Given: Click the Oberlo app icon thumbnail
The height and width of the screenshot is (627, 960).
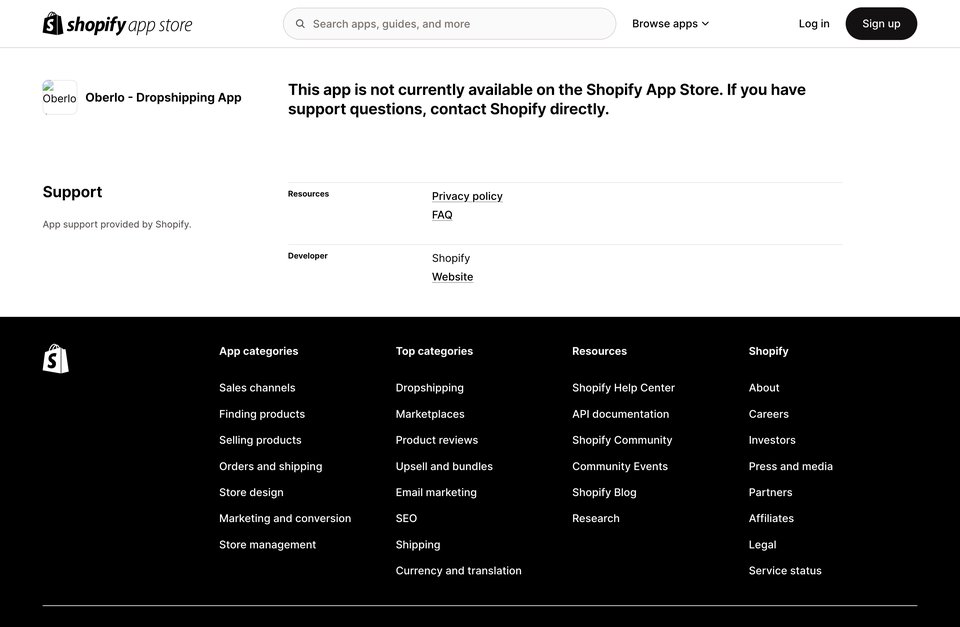Looking at the screenshot, I should coord(59,97).
